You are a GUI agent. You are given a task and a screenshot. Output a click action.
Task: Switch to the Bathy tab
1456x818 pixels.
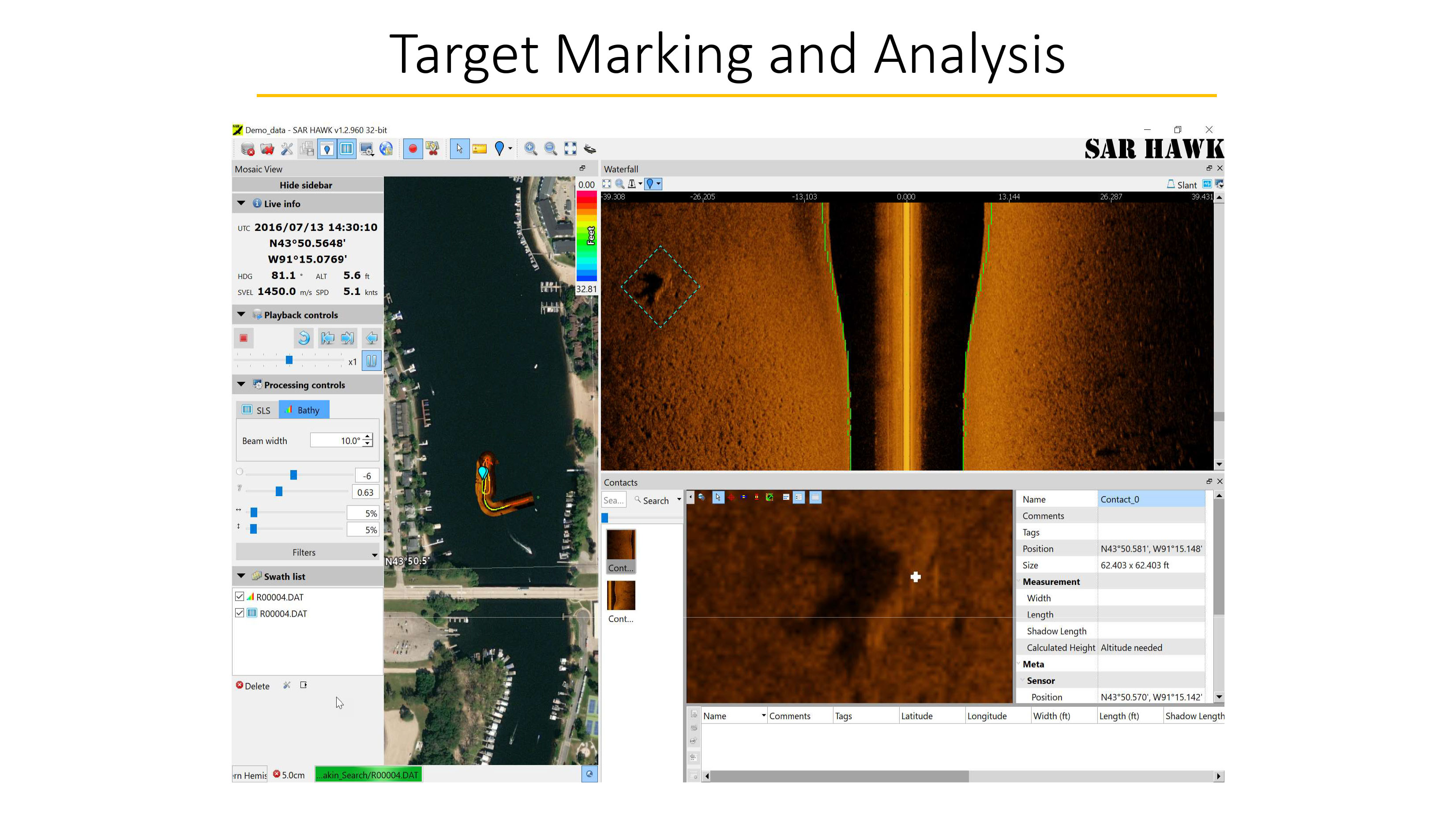point(304,410)
